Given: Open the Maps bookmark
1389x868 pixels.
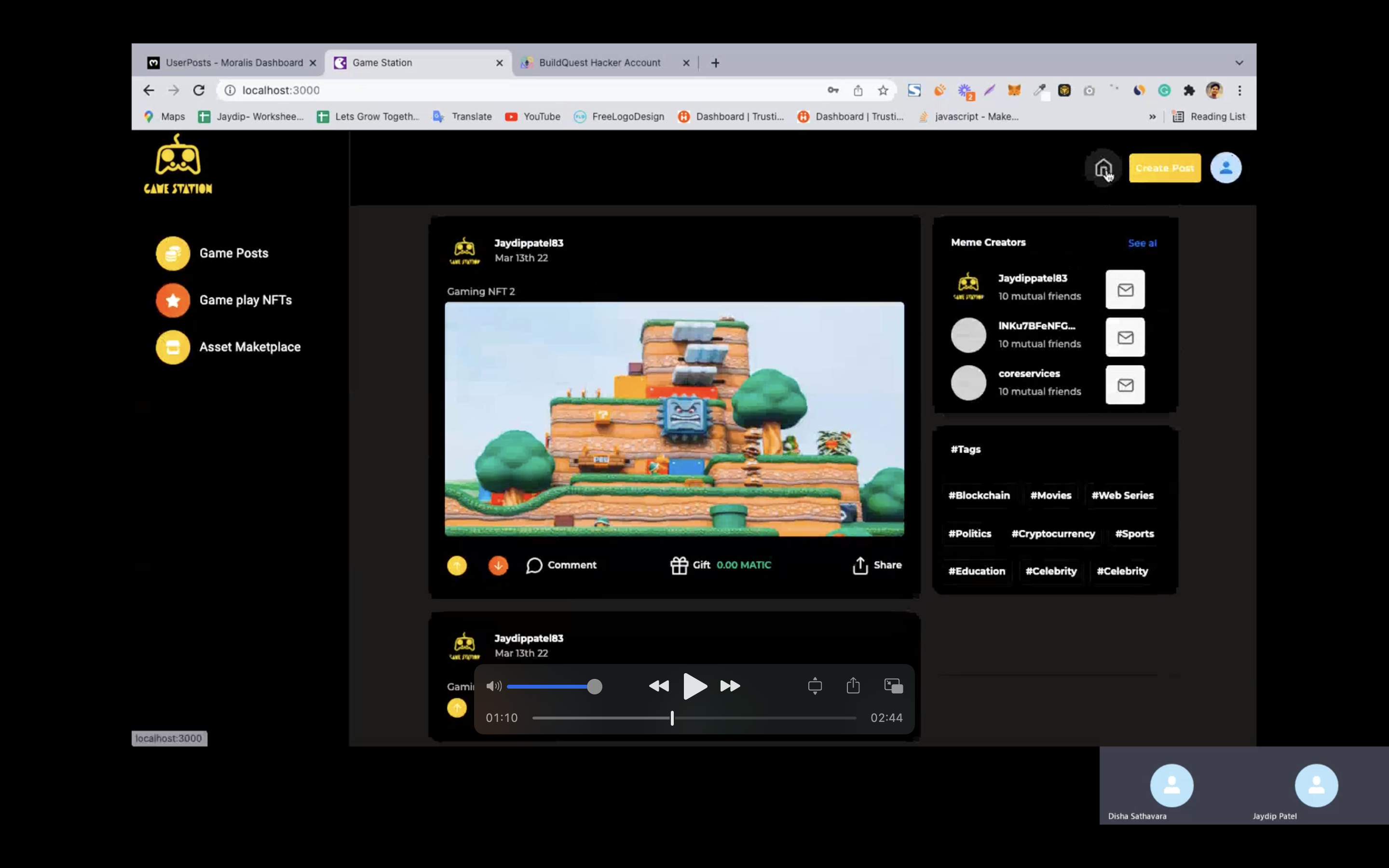Looking at the screenshot, I should click(x=164, y=117).
